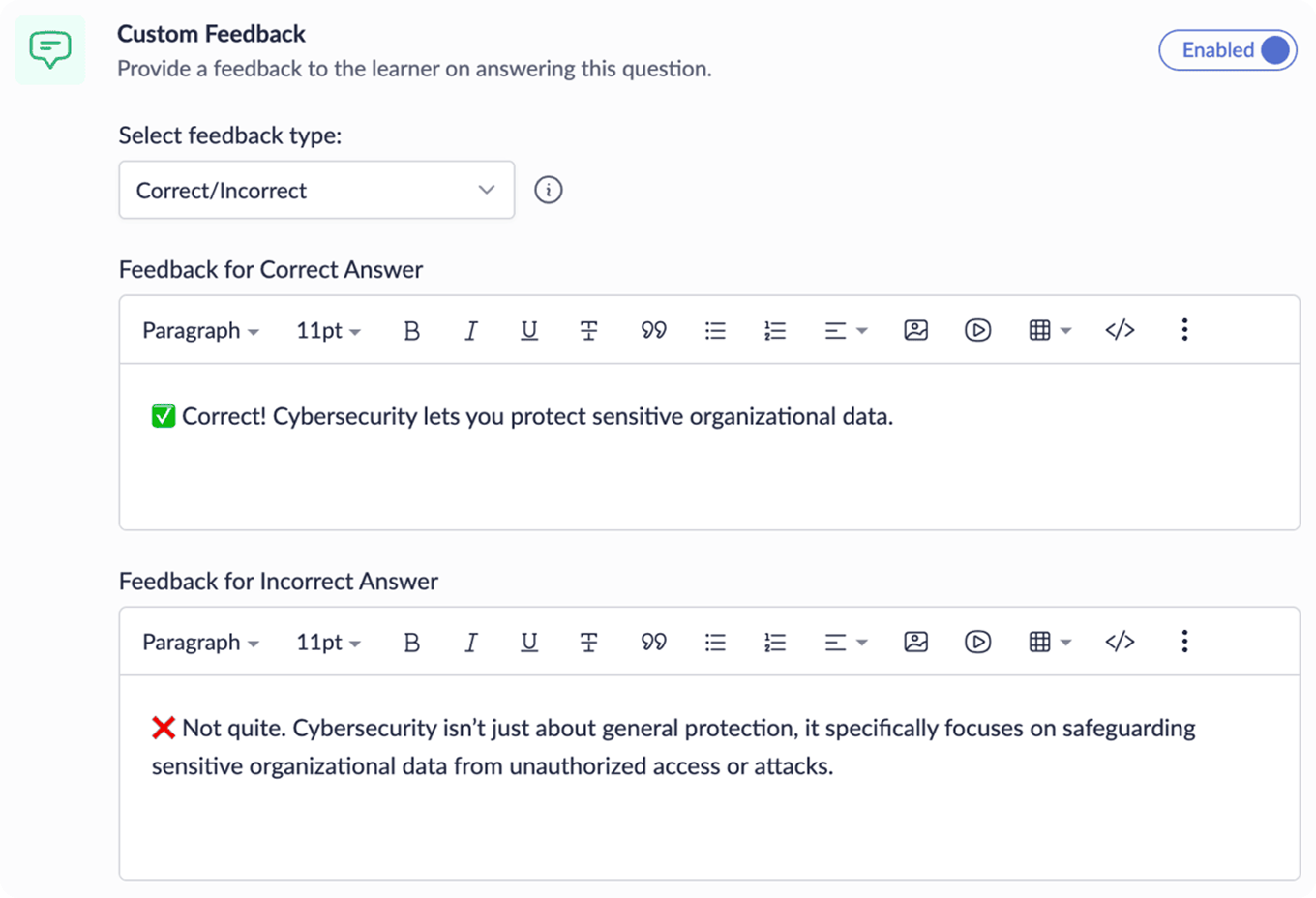Viewport: 1316px width, 898px height.
Task: Open the Paragraph style dropdown in the correct editor
Action: 199,329
